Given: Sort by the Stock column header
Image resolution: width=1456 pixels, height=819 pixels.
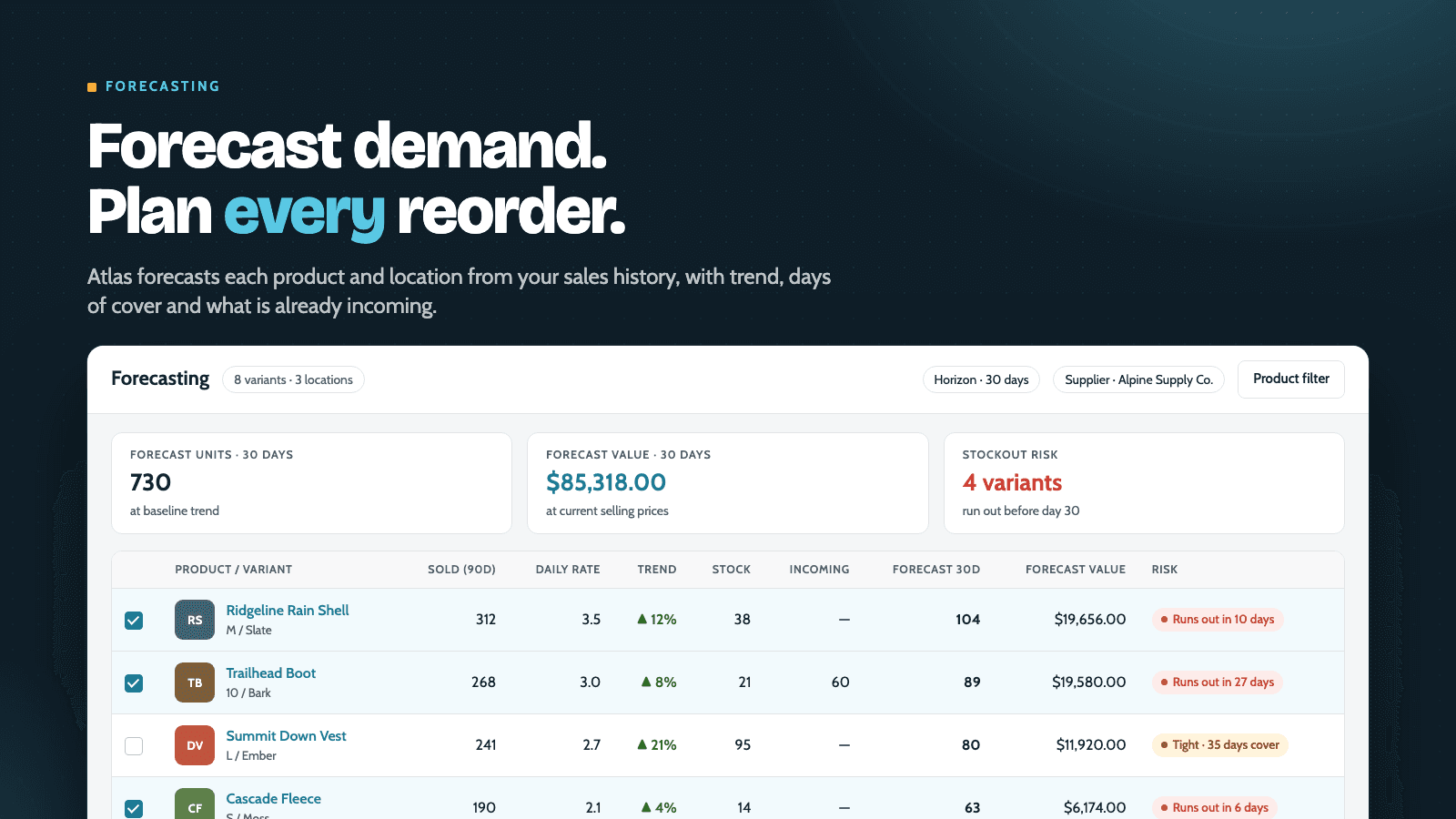Looking at the screenshot, I should tap(732, 570).
